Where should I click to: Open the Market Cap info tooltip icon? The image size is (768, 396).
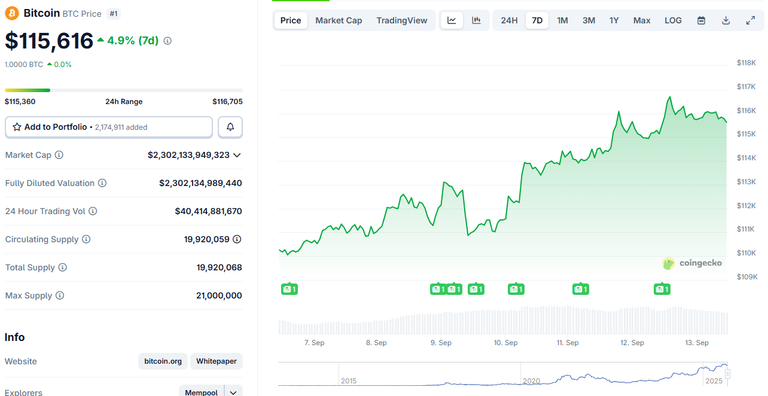point(59,155)
